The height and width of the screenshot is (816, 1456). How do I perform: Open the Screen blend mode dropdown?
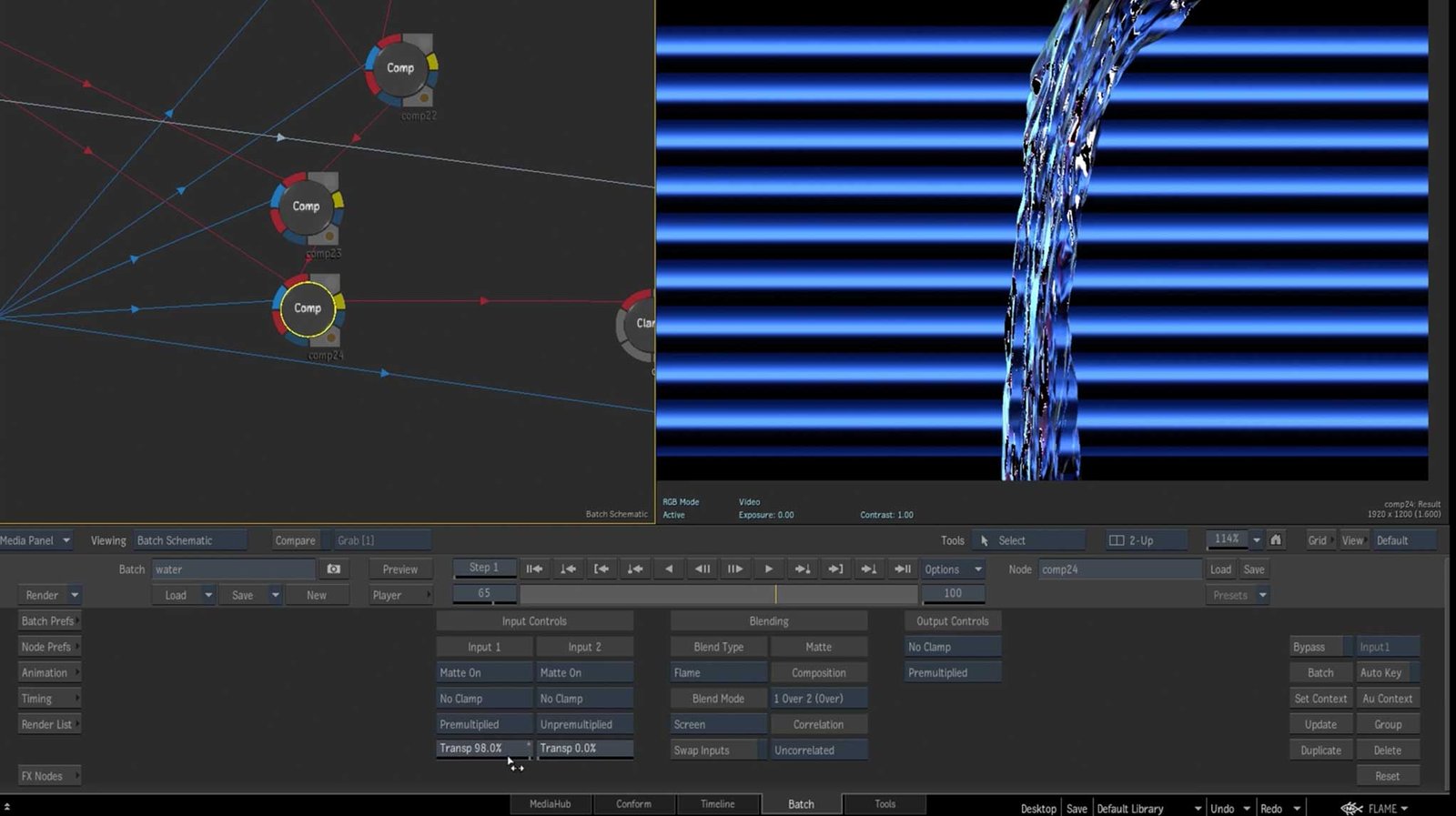coord(718,724)
